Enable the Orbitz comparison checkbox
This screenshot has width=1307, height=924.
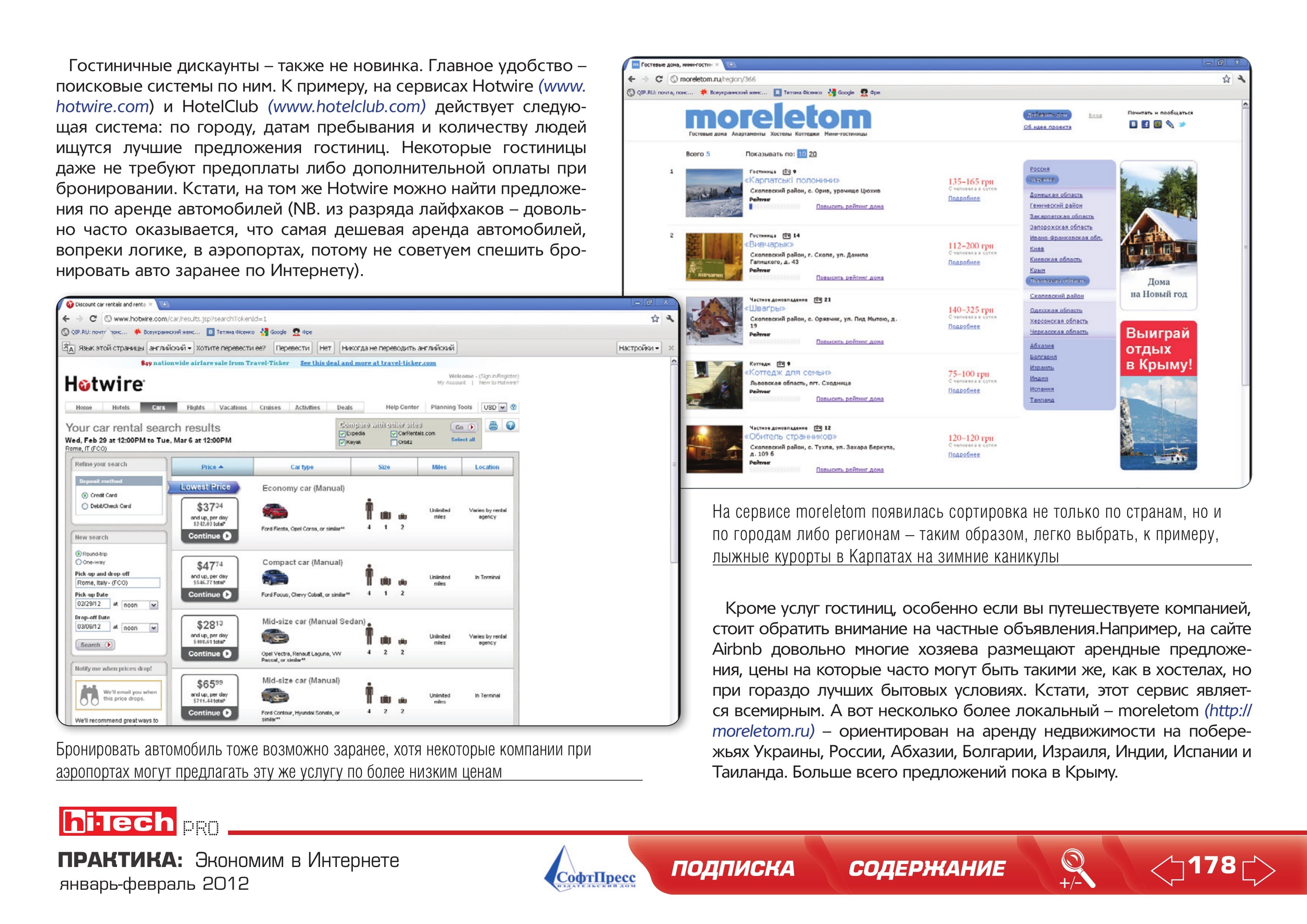[394, 442]
